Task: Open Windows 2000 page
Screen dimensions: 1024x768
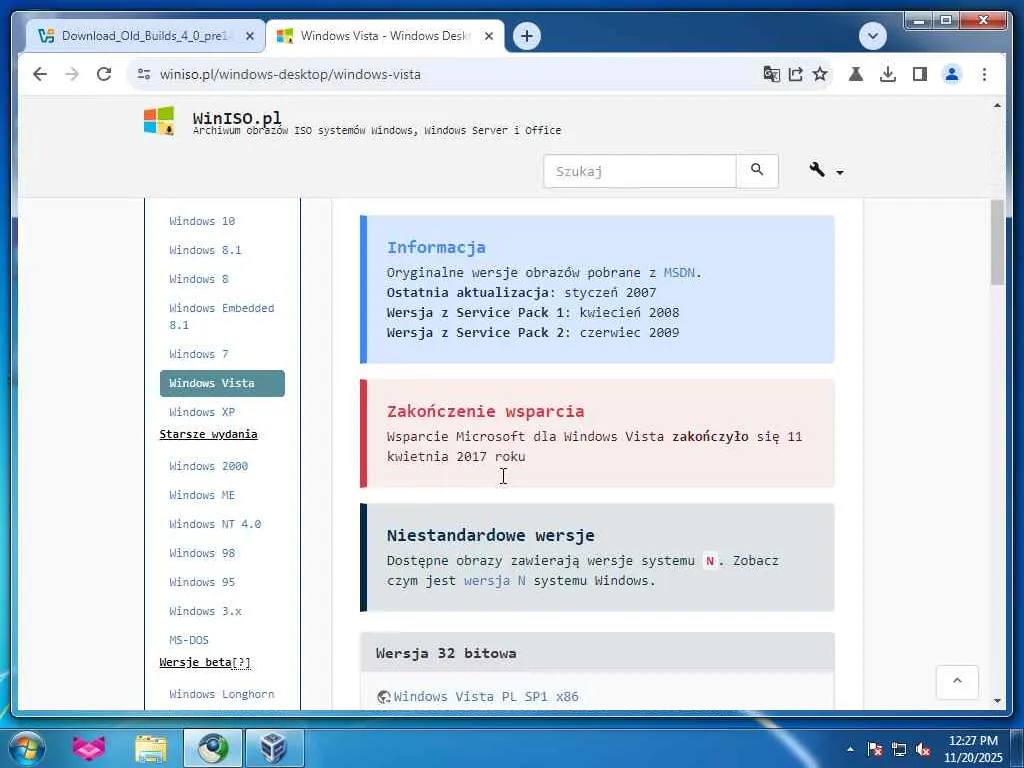Action: tap(208, 466)
